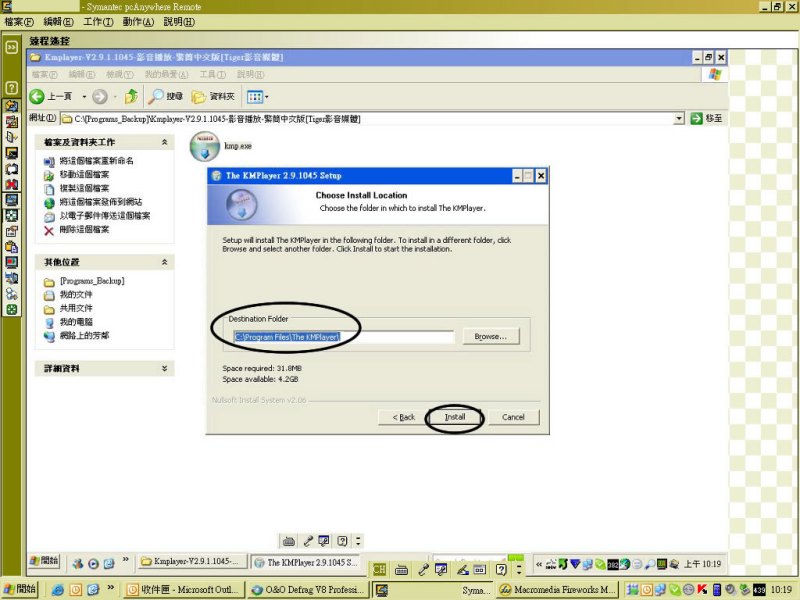Open the Back history dropdown arrow
This screenshot has height=600, width=800.
point(84,96)
